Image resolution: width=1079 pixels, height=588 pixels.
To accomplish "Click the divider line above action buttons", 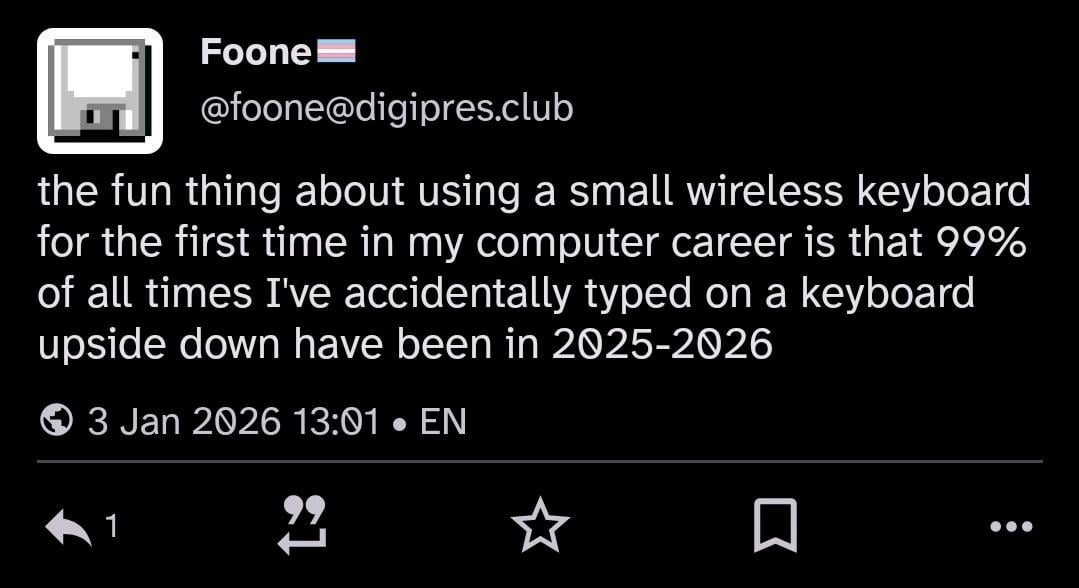I will tap(540, 462).
